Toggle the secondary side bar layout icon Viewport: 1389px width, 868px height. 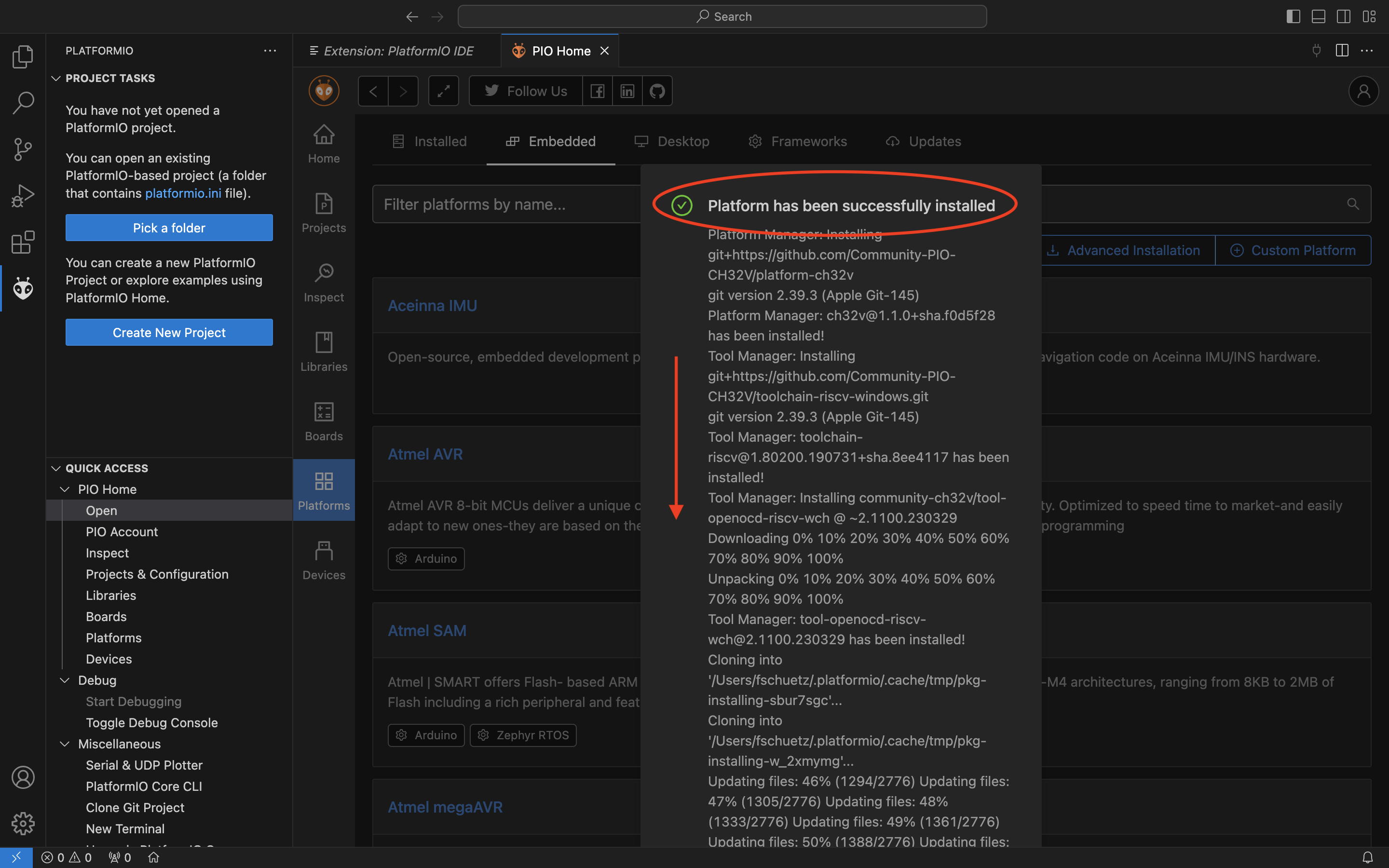[1344, 16]
